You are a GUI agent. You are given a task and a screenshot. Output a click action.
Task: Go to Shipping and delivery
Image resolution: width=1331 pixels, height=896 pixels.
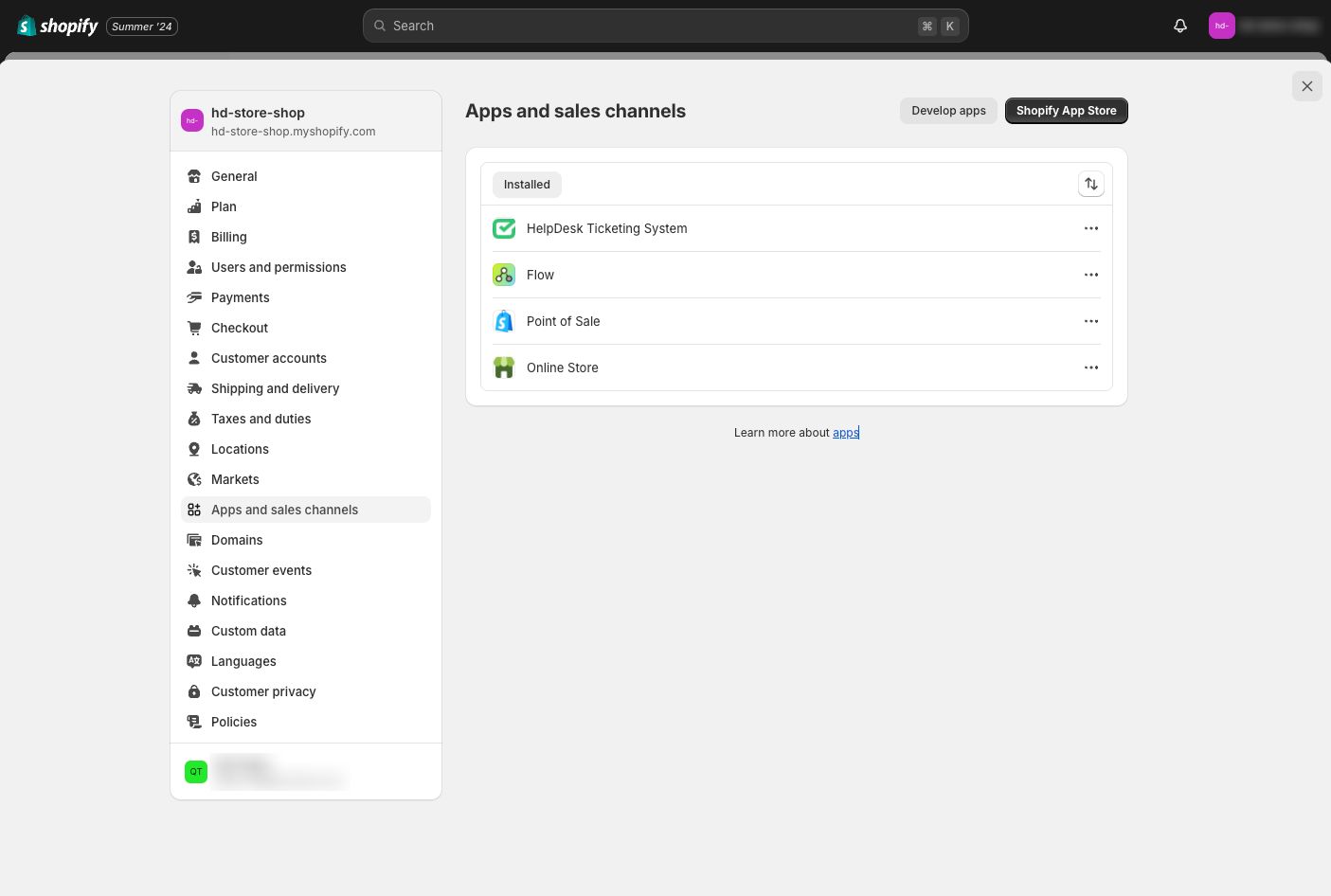[306, 388]
